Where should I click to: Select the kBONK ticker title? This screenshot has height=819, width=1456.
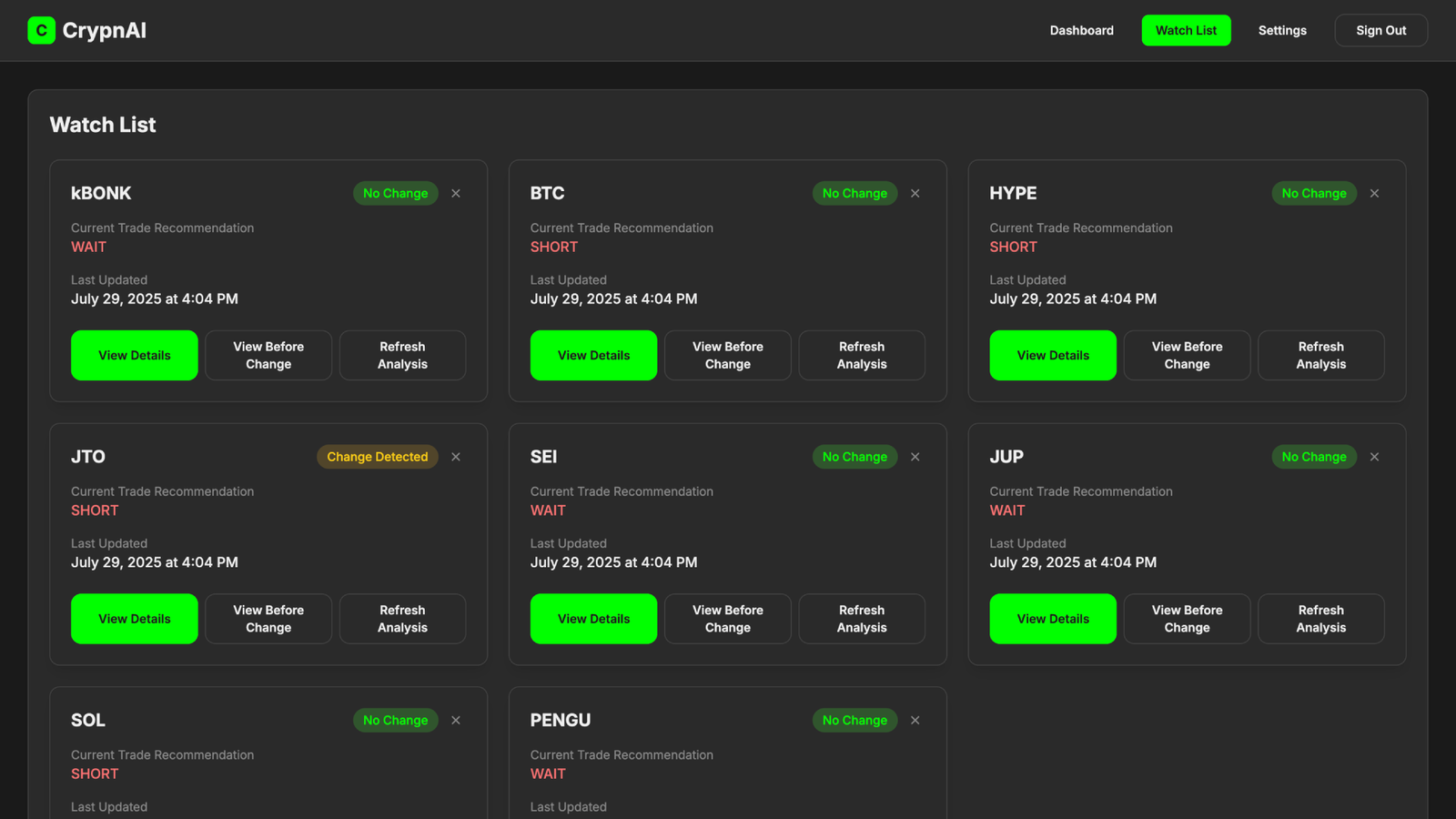pyautogui.click(x=101, y=193)
